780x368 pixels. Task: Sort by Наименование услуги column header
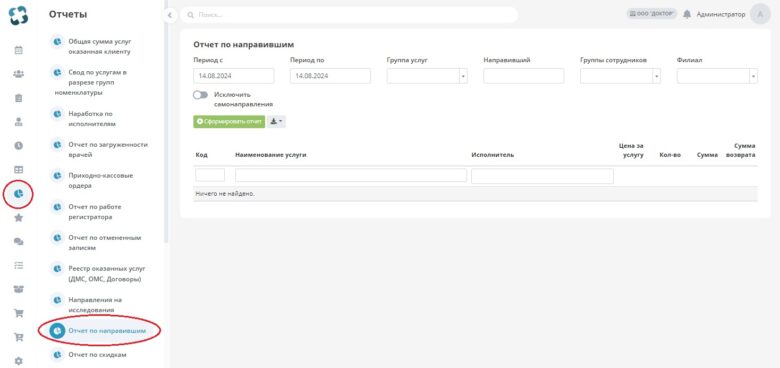(x=271, y=155)
